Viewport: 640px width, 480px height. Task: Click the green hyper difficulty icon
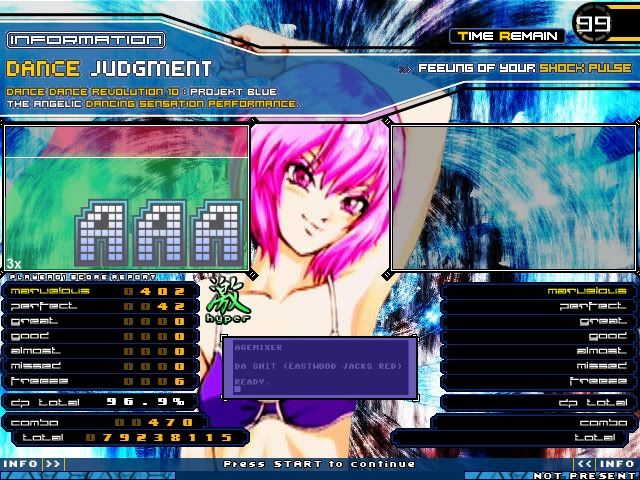pyautogui.click(x=228, y=300)
